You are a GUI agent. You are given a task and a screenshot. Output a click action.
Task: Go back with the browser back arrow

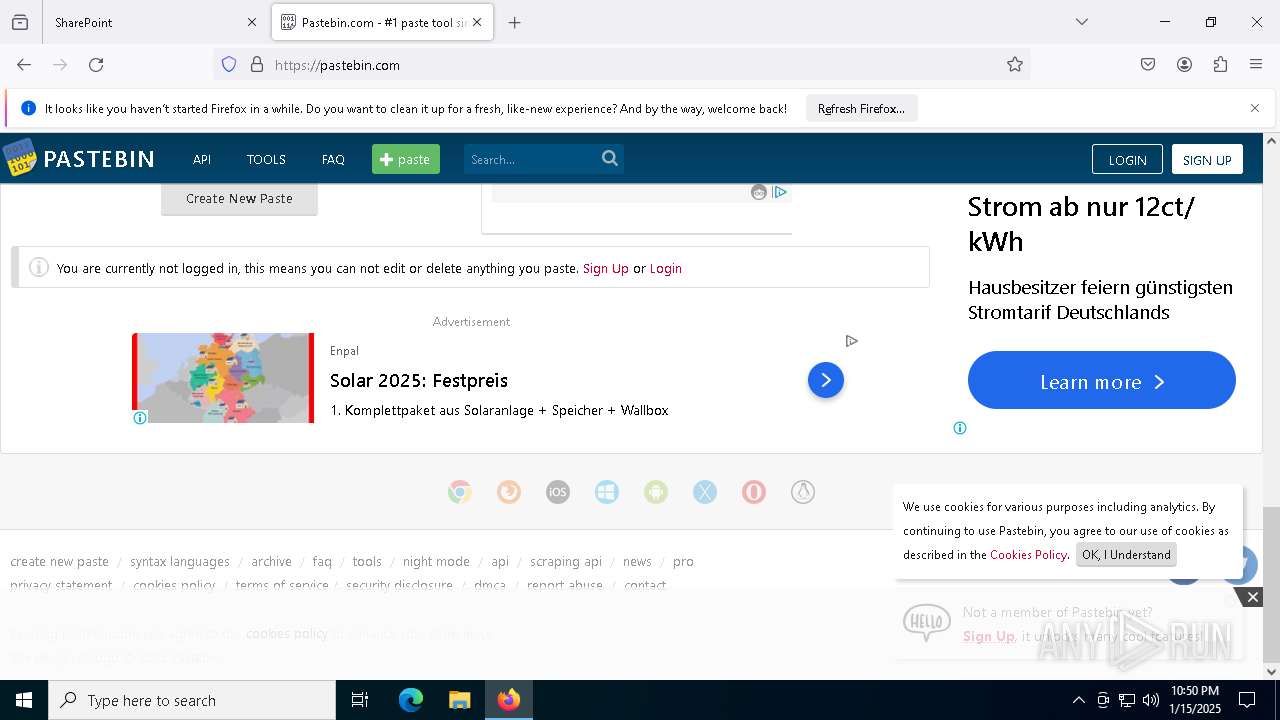[24, 65]
